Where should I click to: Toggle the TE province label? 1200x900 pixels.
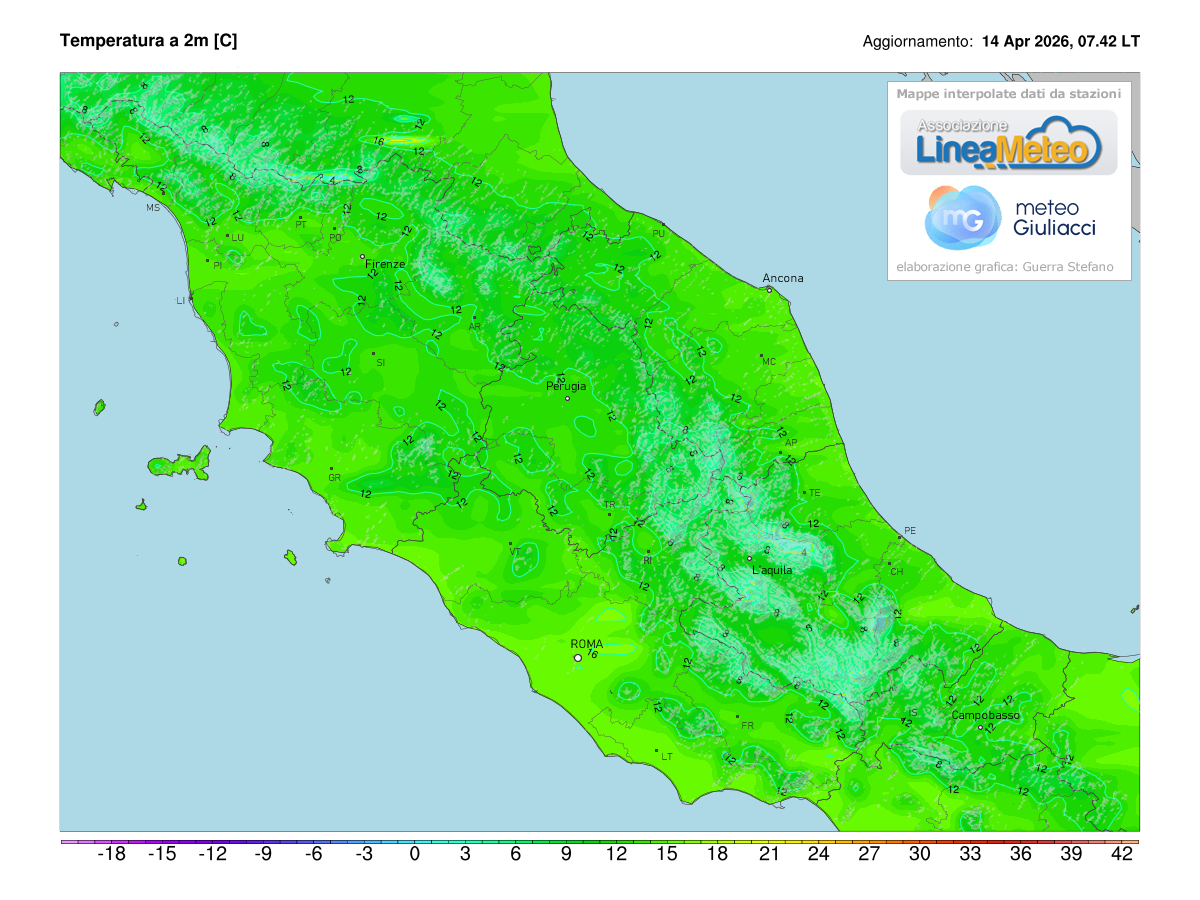814,492
